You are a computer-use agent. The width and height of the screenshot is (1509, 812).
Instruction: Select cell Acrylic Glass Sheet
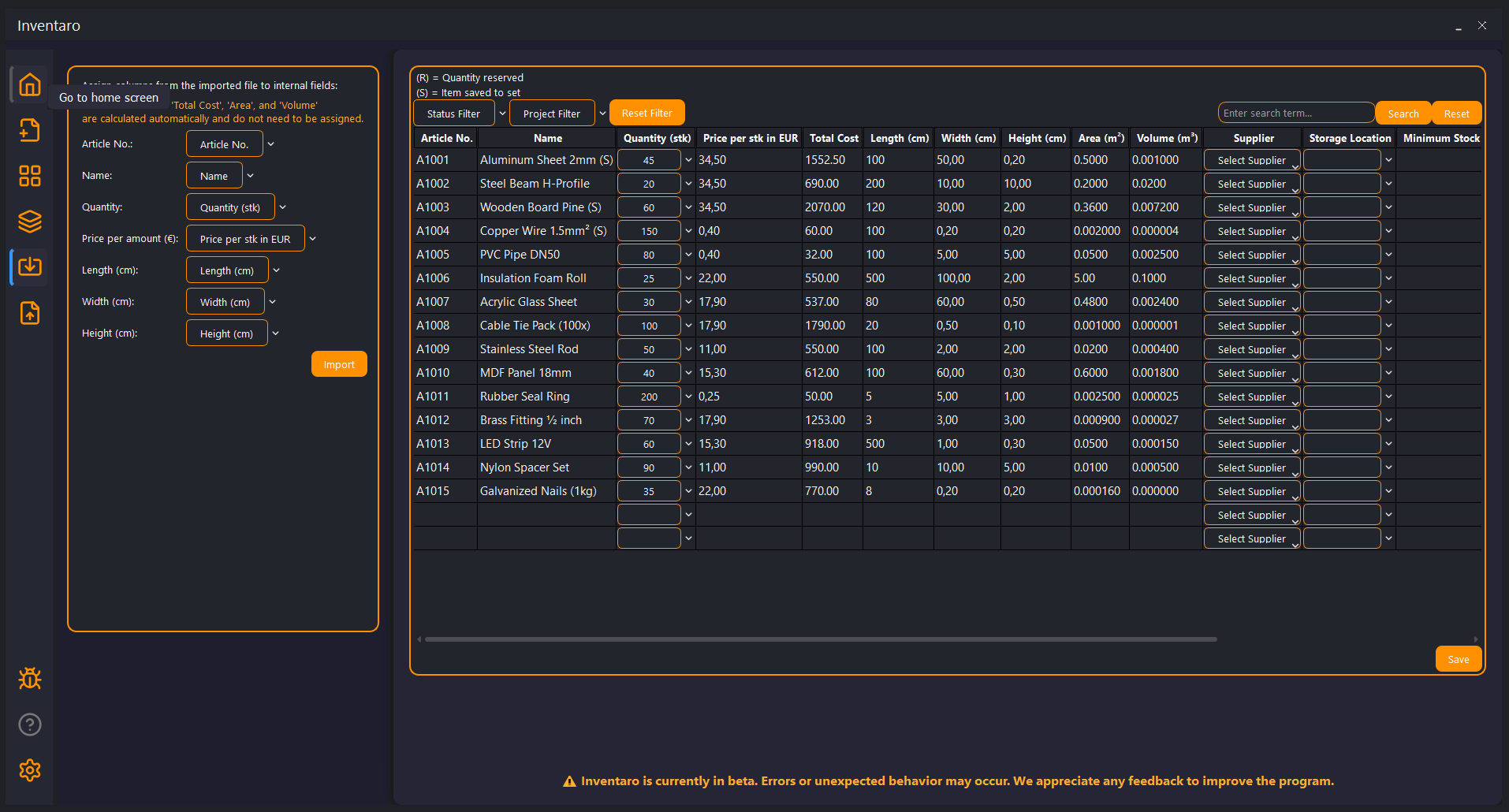point(547,302)
